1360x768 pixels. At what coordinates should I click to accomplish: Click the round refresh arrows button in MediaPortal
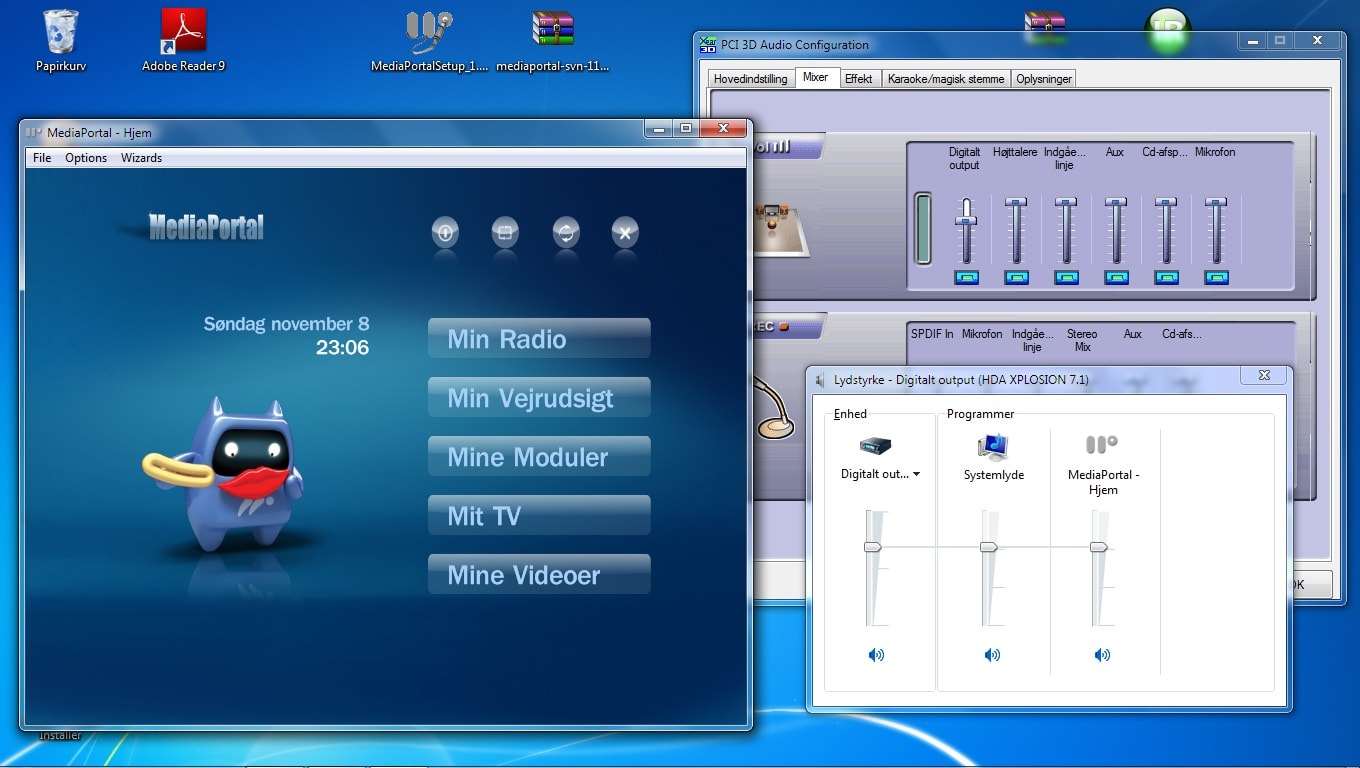(x=566, y=233)
